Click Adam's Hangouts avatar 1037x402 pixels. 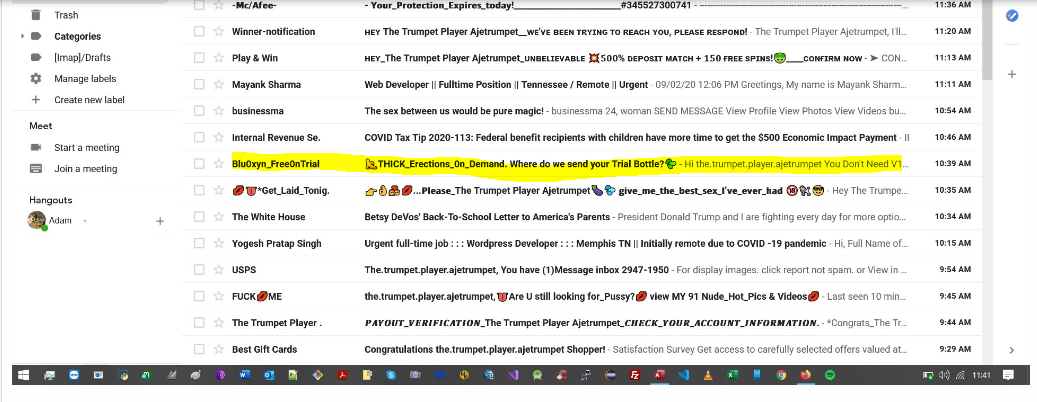[36, 220]
